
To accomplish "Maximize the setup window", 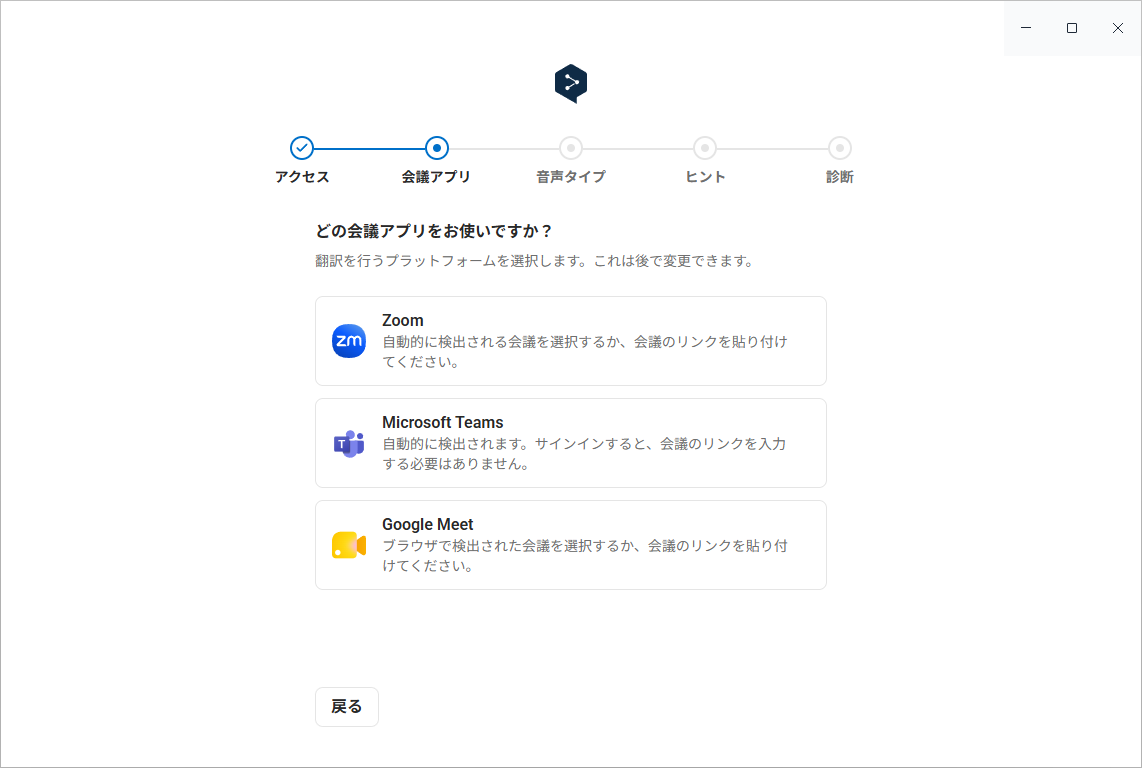I will [1072, 28].
